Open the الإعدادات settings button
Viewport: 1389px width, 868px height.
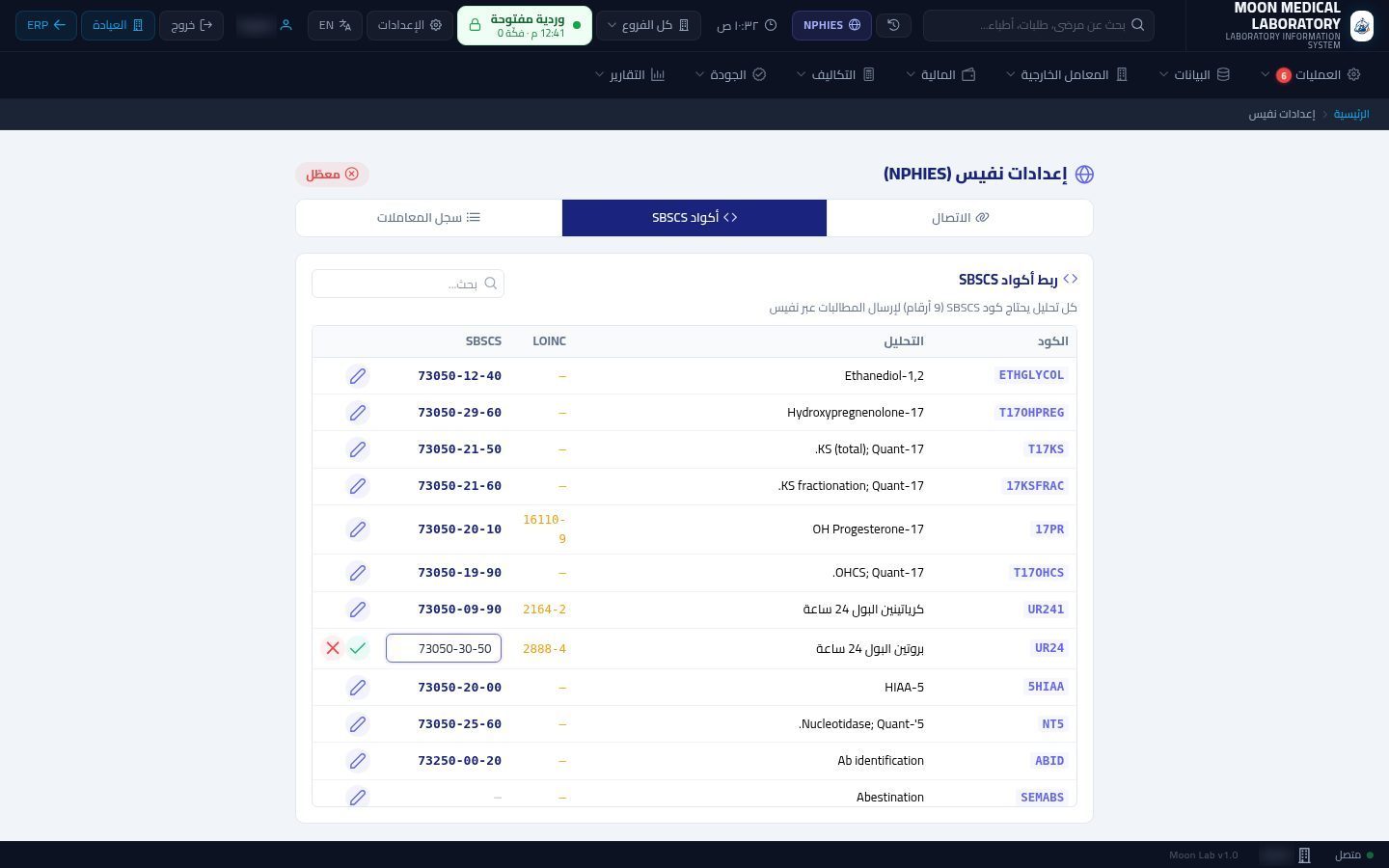pyautogui.click(x=409, y=25)
